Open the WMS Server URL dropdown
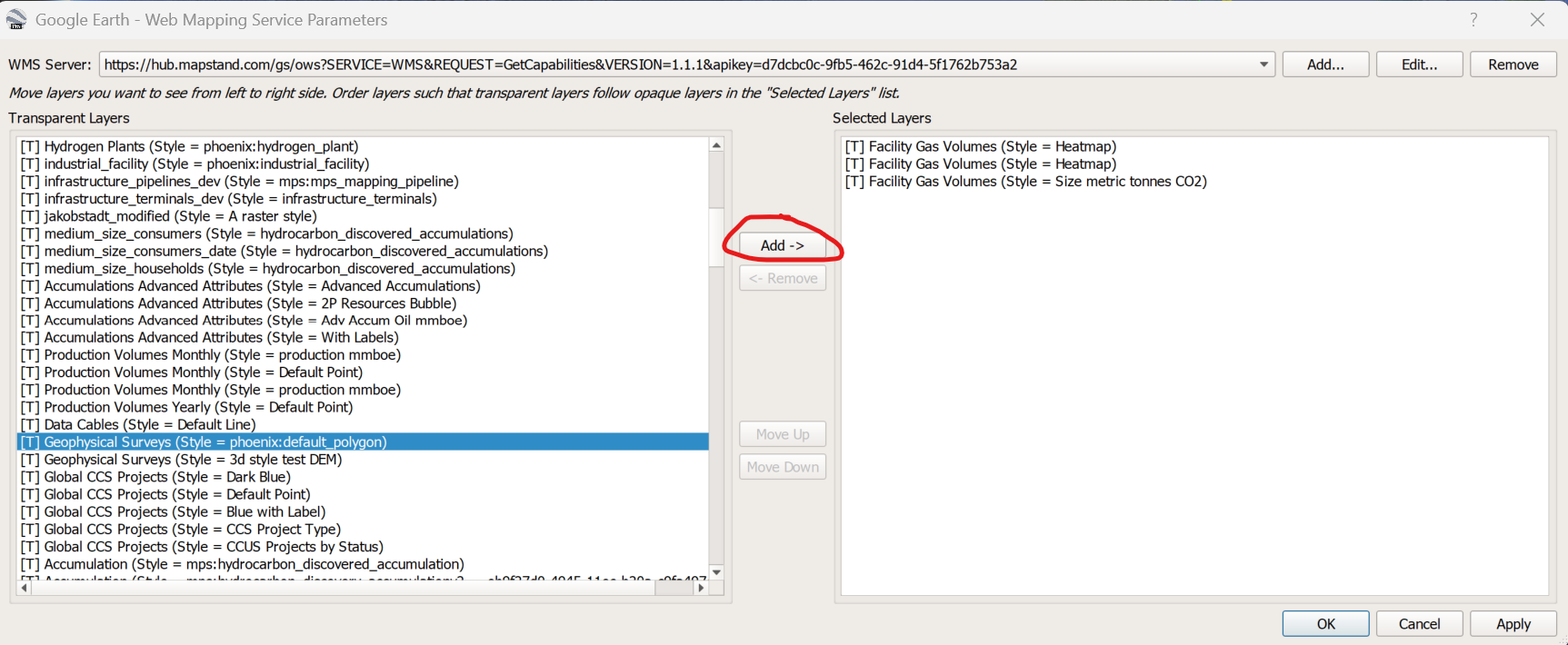The width and height of the screenshot is (1568, 645). [1263, 64]
